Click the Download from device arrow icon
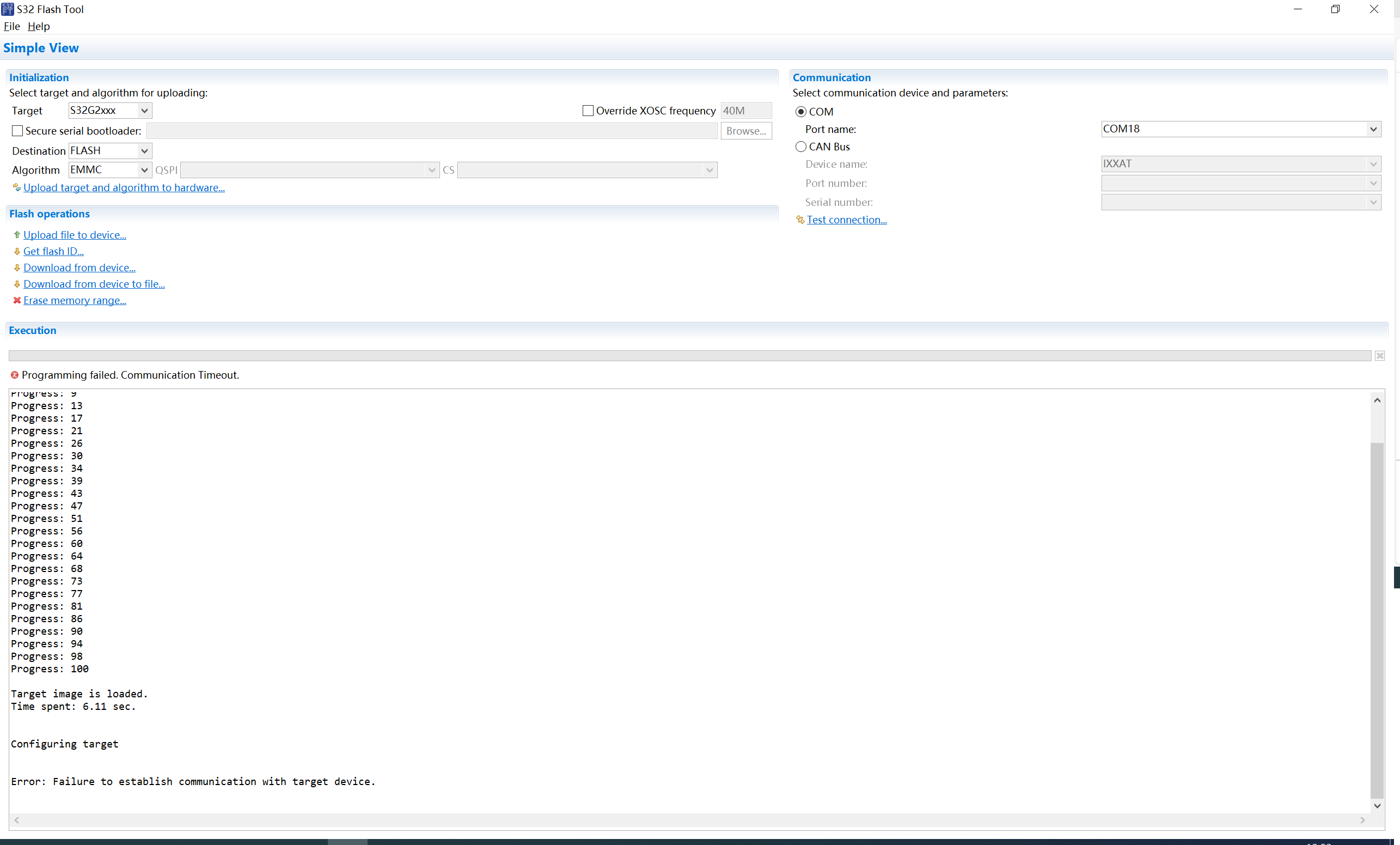The height and width of the screenshot is (845, 1400). pos(17,268)
